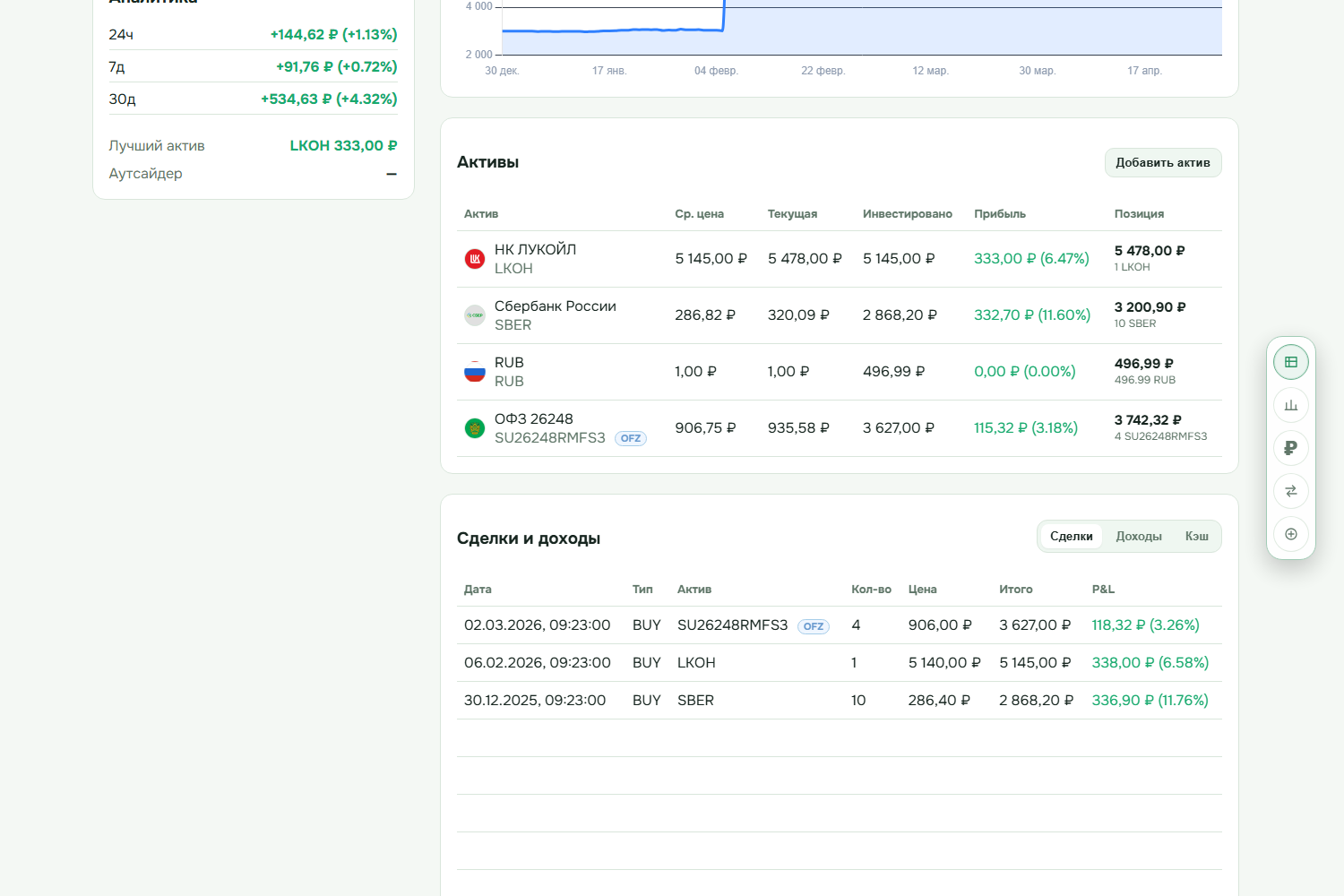The width and height of the screenshot is (1344, 896).
Task: Click the 'Инвестировано' column header
Action: (x=908, y=213)
